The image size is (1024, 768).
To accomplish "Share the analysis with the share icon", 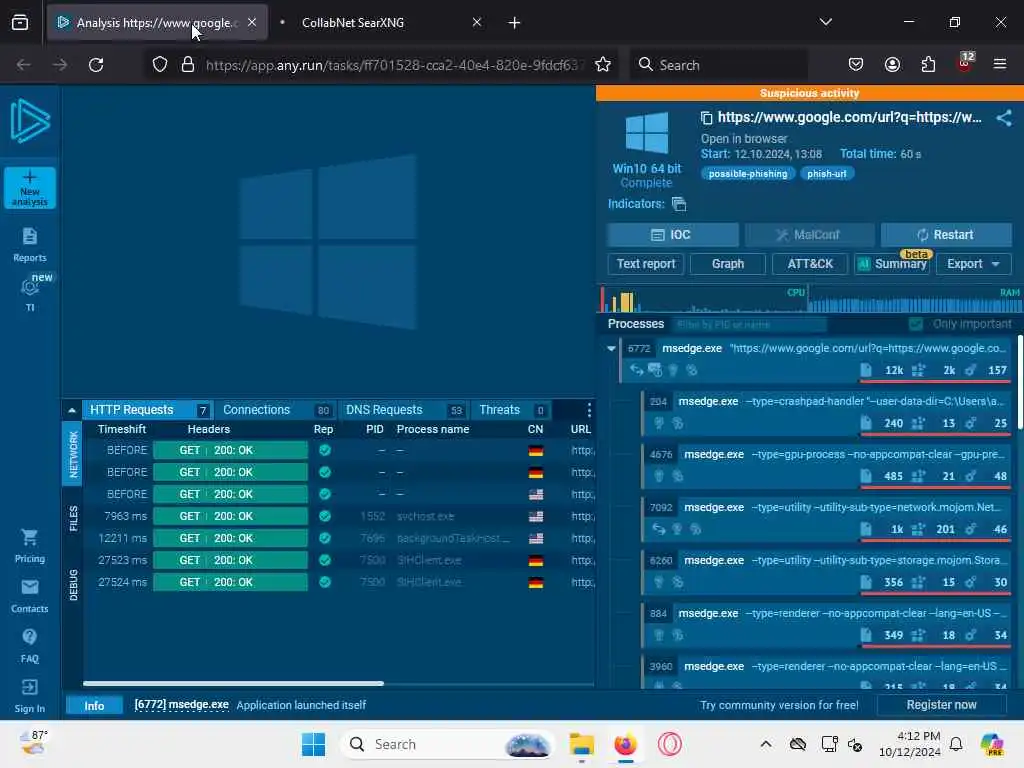I will (1004, 118).
